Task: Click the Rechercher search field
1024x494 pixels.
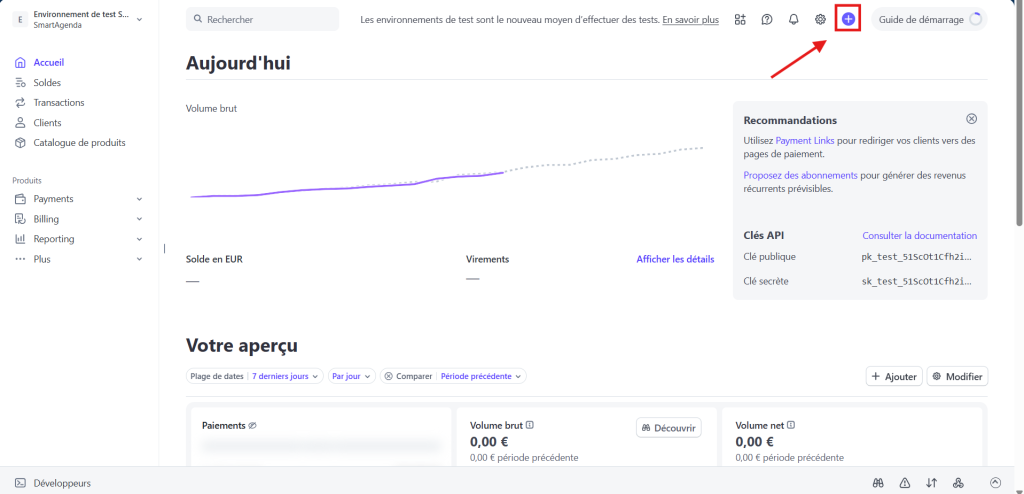Action: 263,20
